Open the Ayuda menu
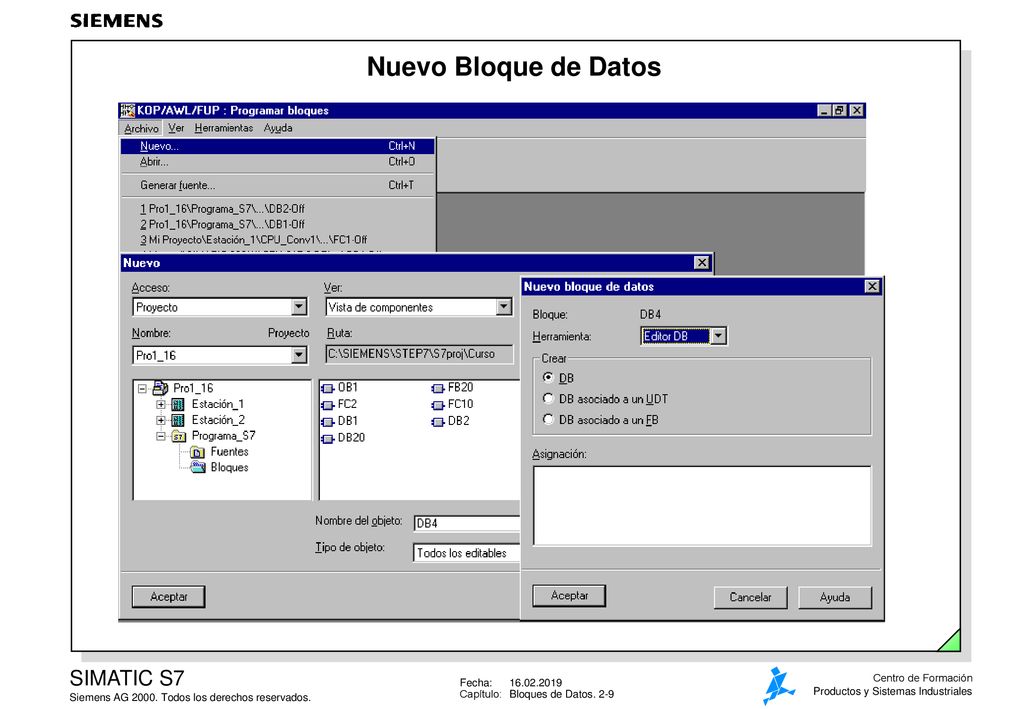 click(278, 128)
